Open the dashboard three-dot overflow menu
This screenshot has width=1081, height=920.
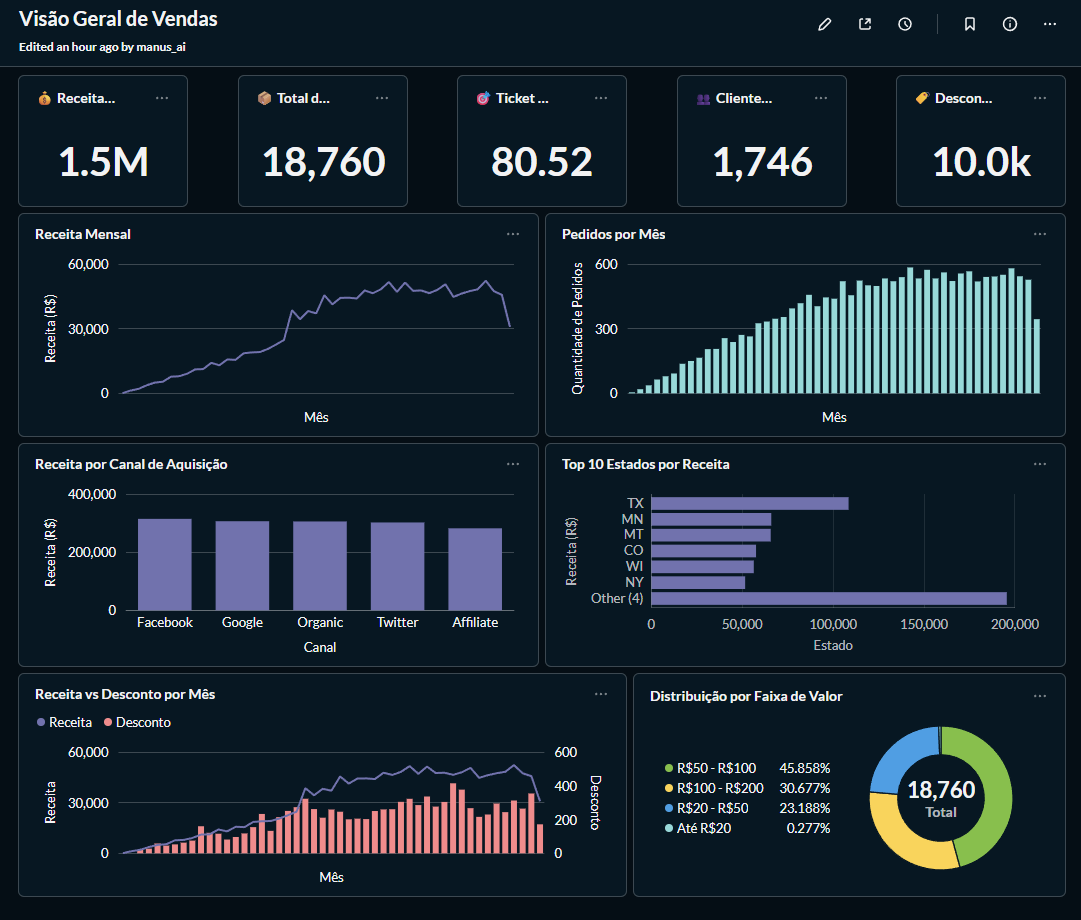[1050, 24]
